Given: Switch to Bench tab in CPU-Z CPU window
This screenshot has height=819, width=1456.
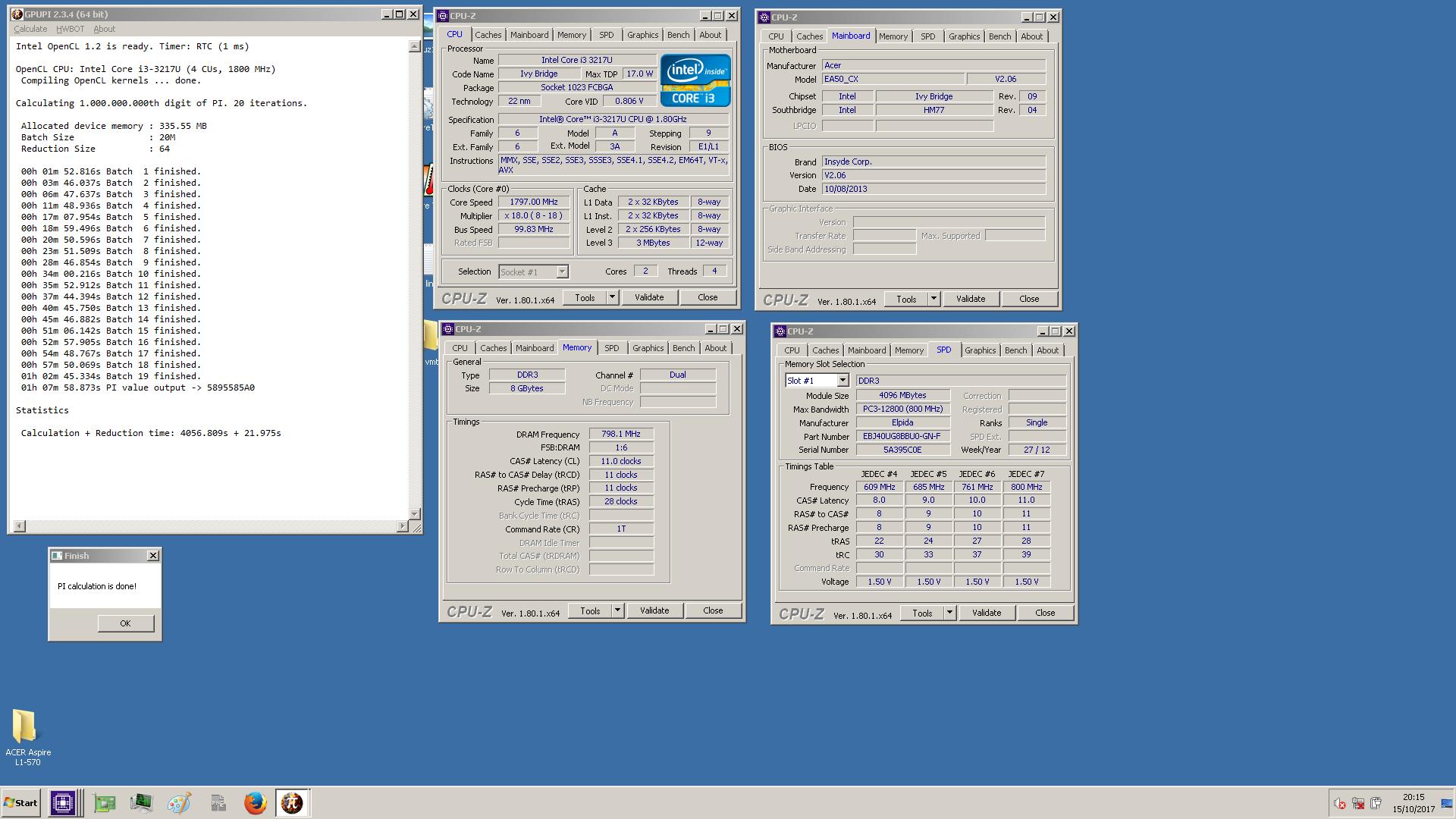Looking at the screenshot, I should pos(679,35).
